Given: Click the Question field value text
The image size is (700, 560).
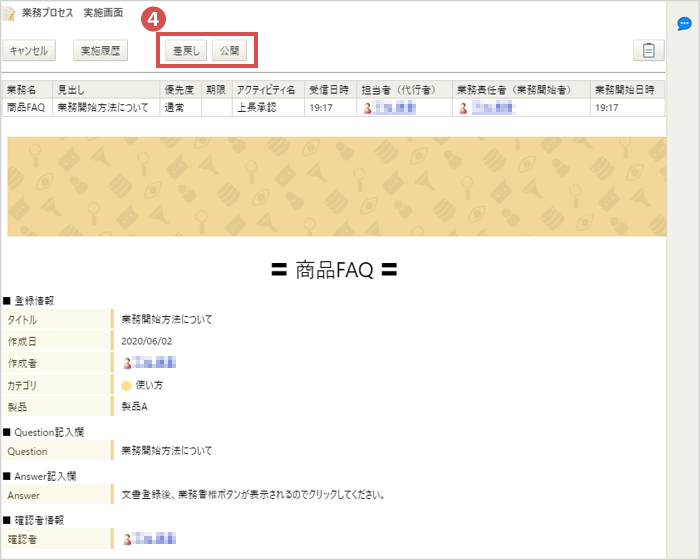Looking at the screenshot, I should pyautogui.click(x=167, y=451).
